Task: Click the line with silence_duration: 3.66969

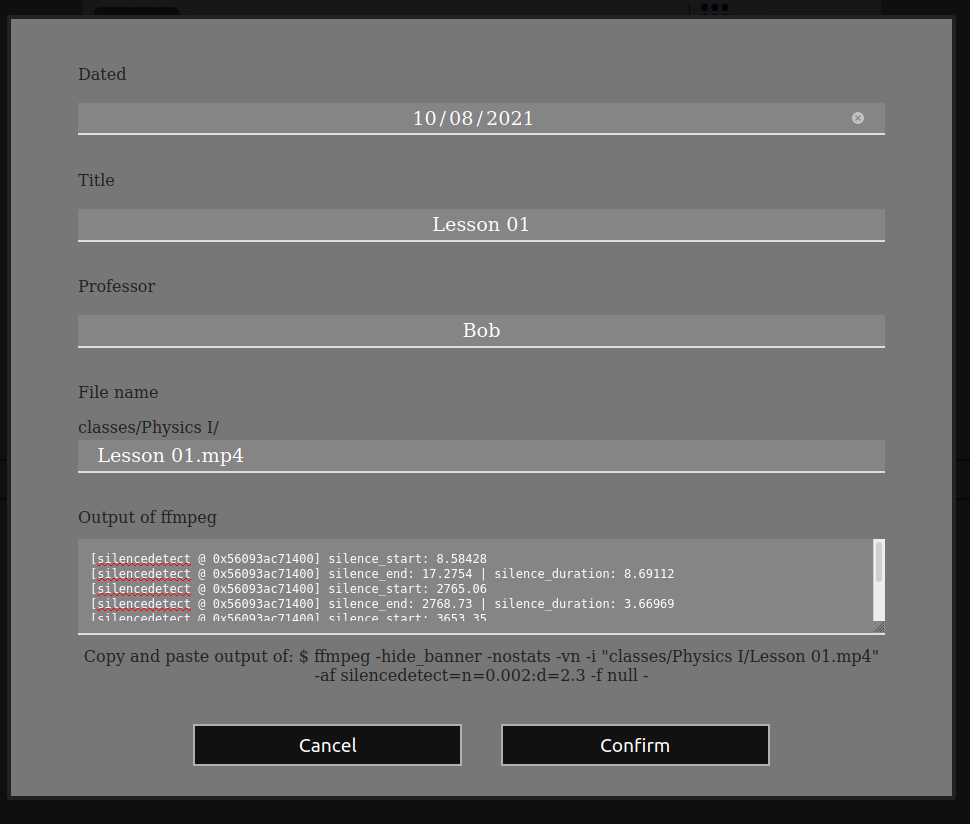Action: (382, 603)
